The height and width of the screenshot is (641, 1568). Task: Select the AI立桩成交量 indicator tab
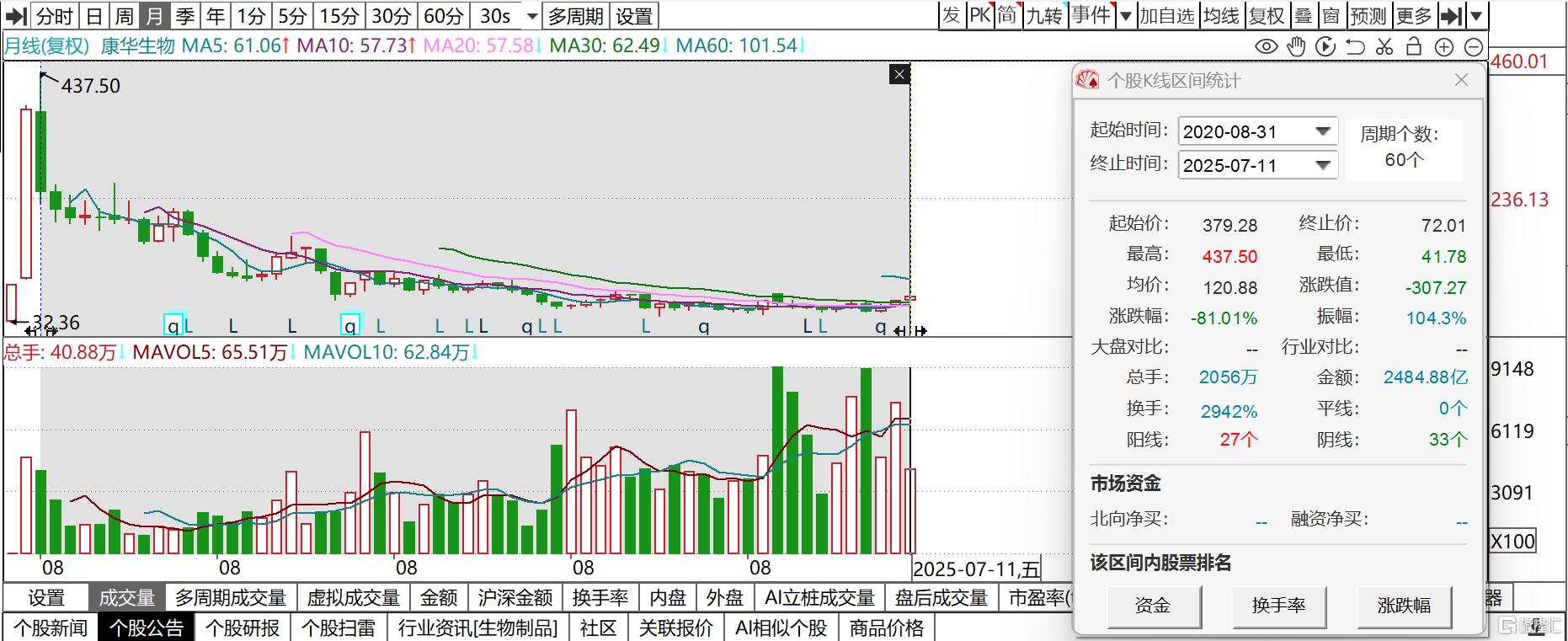point(819,598)
